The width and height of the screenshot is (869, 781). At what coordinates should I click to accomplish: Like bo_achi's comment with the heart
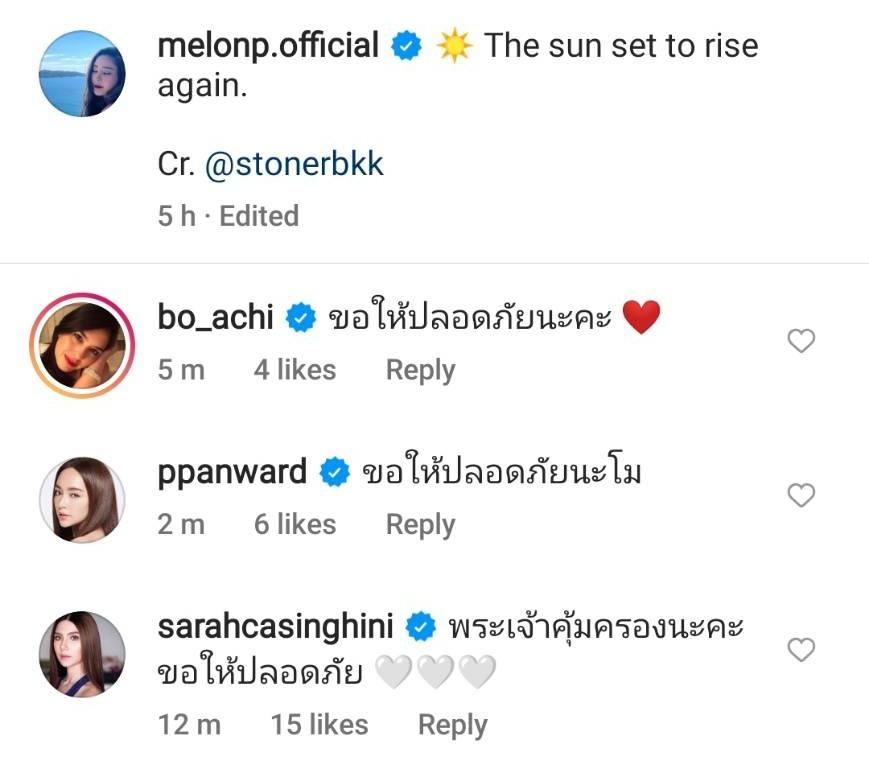801,342
